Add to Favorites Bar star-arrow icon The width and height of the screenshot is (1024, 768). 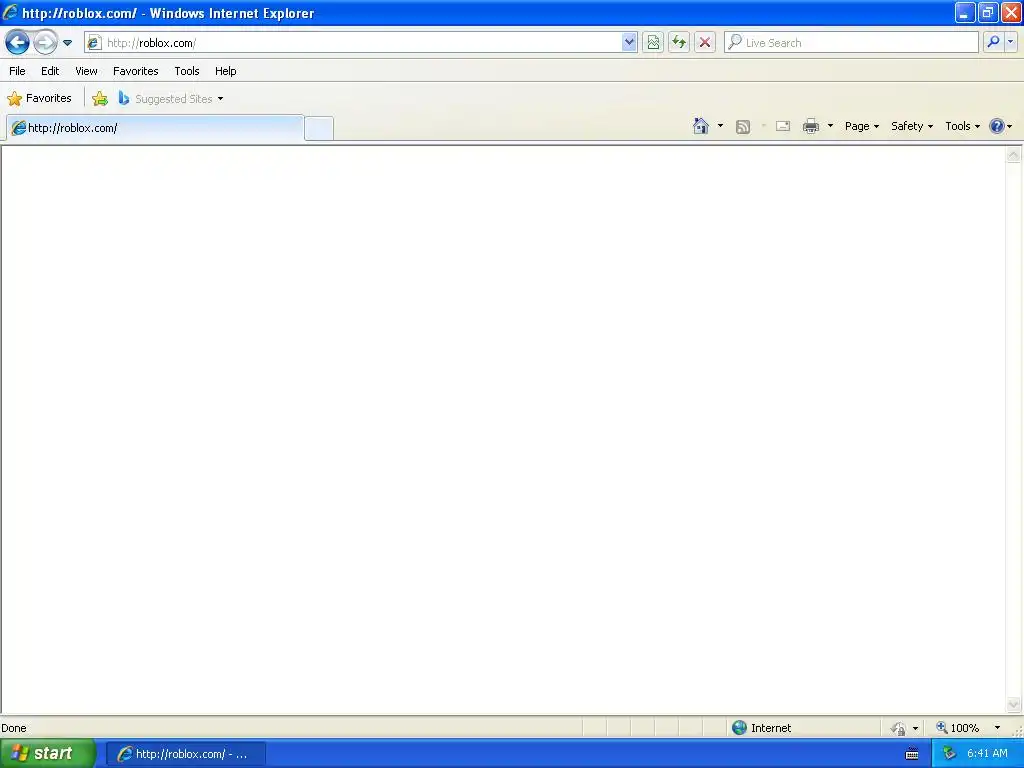[x=100, y=99]
